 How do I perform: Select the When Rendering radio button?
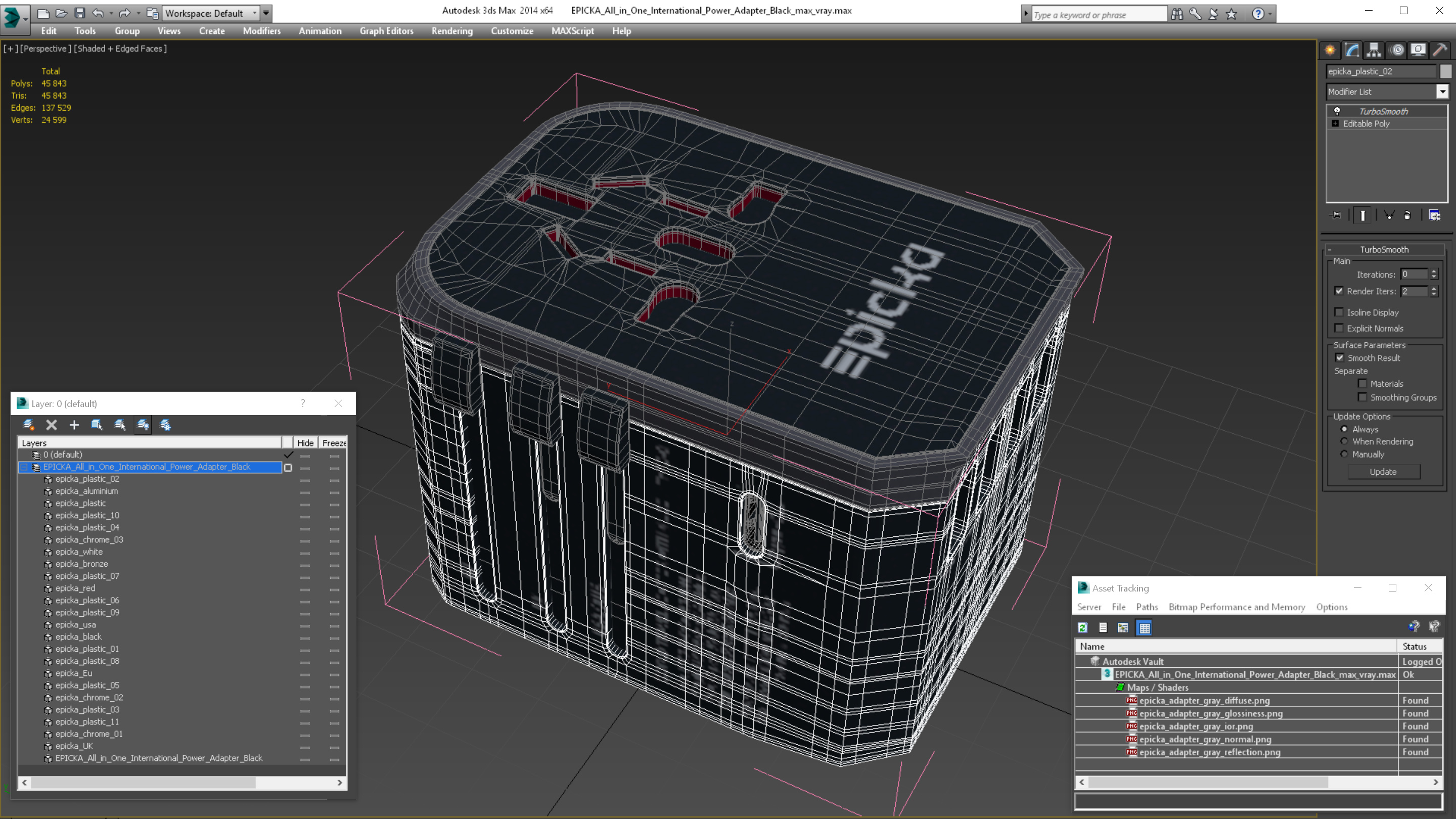tap(1345, 441)
